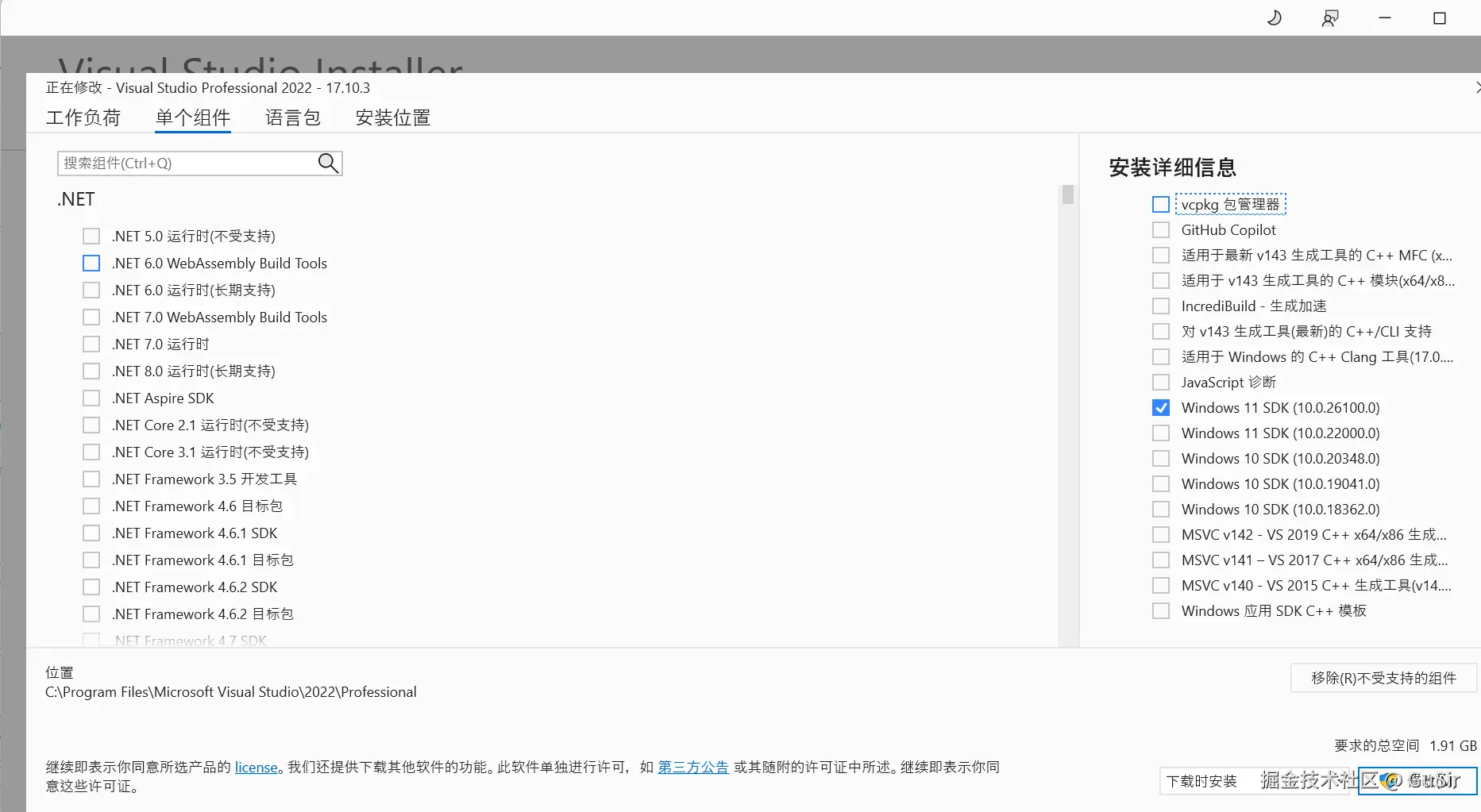The image size is (1481, 812).
Task: Open the 第三方公告 link
Action: 693,768
